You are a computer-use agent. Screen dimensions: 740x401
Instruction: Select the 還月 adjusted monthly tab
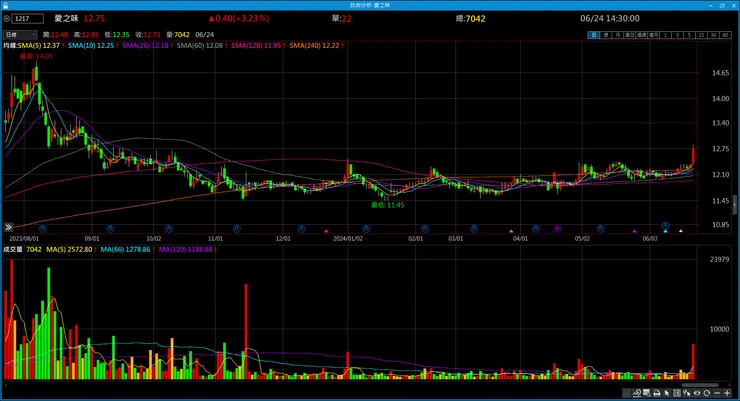pyautogui.click(x=654, y=35)
